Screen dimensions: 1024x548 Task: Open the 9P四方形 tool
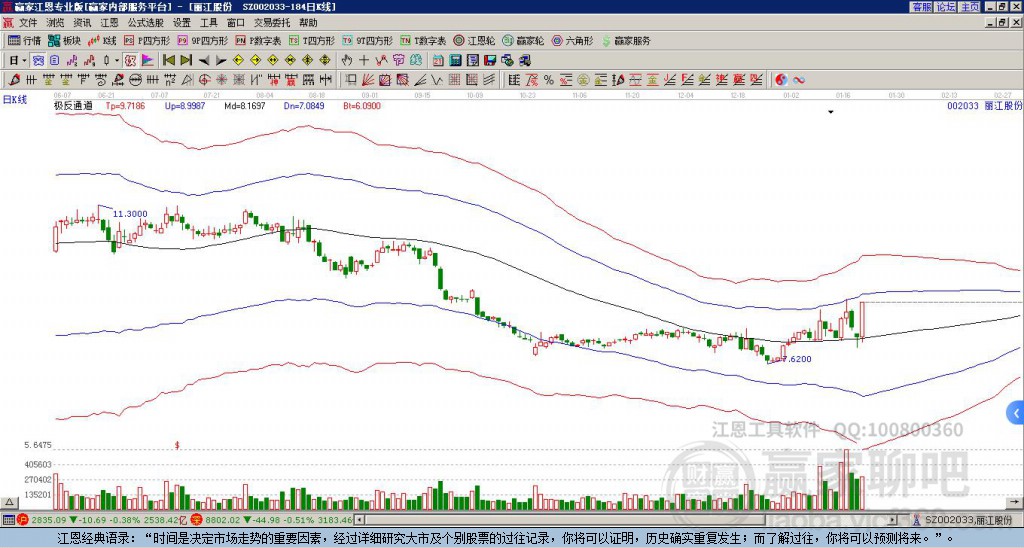202,40
